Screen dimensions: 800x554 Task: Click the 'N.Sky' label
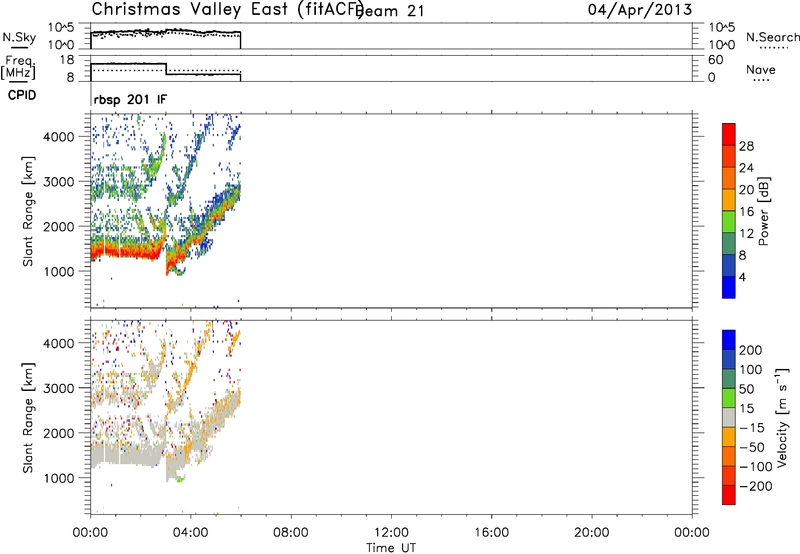[x=19, y=38]
